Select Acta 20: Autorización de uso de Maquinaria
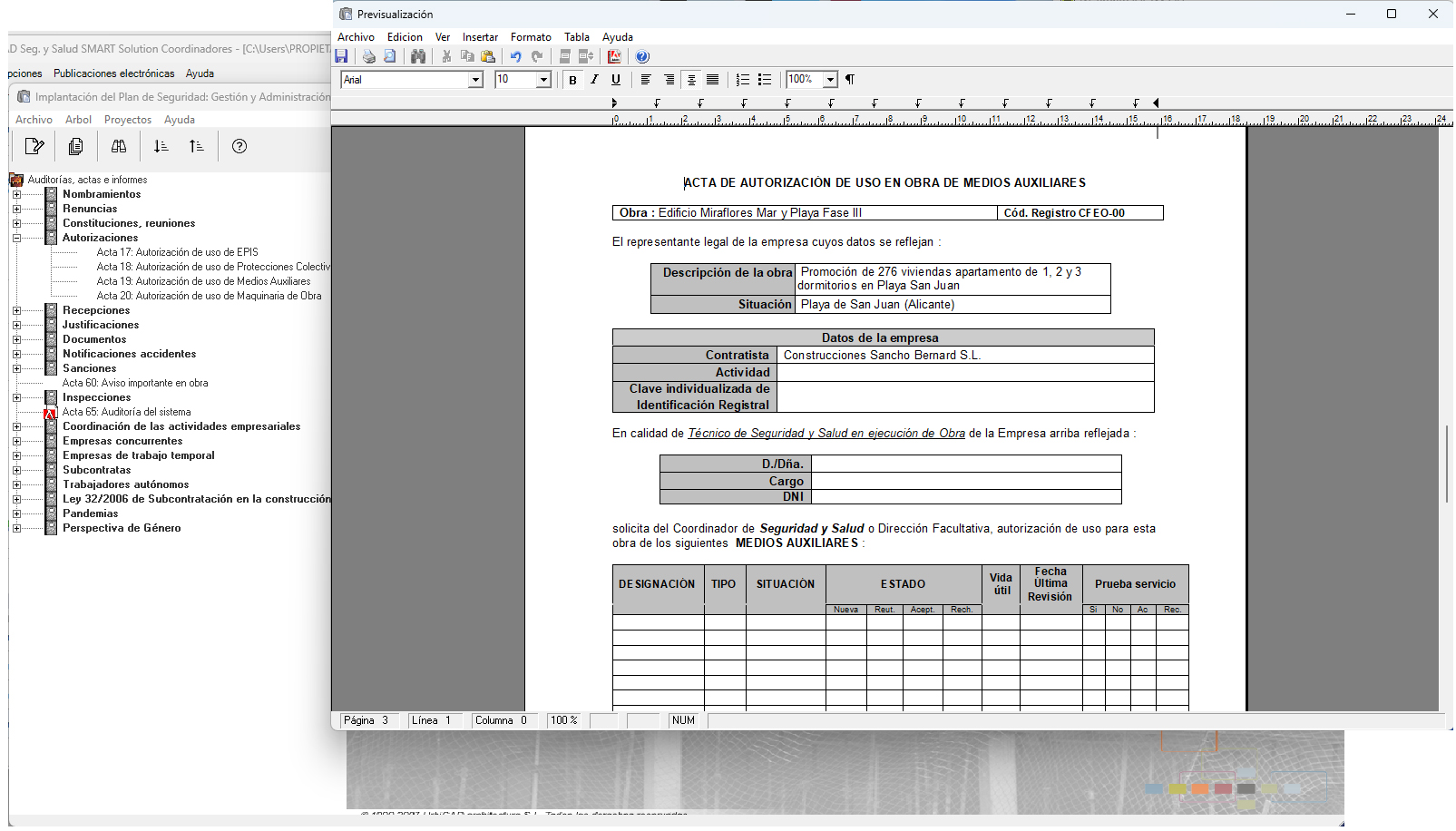1456x831 pixels. 209,296
